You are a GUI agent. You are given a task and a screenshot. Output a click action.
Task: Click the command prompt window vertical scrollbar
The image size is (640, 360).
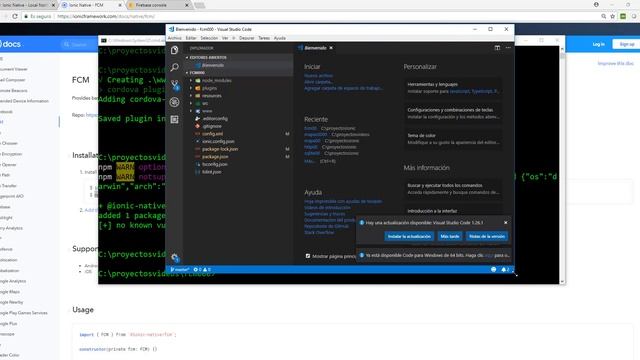pos(562,165)
